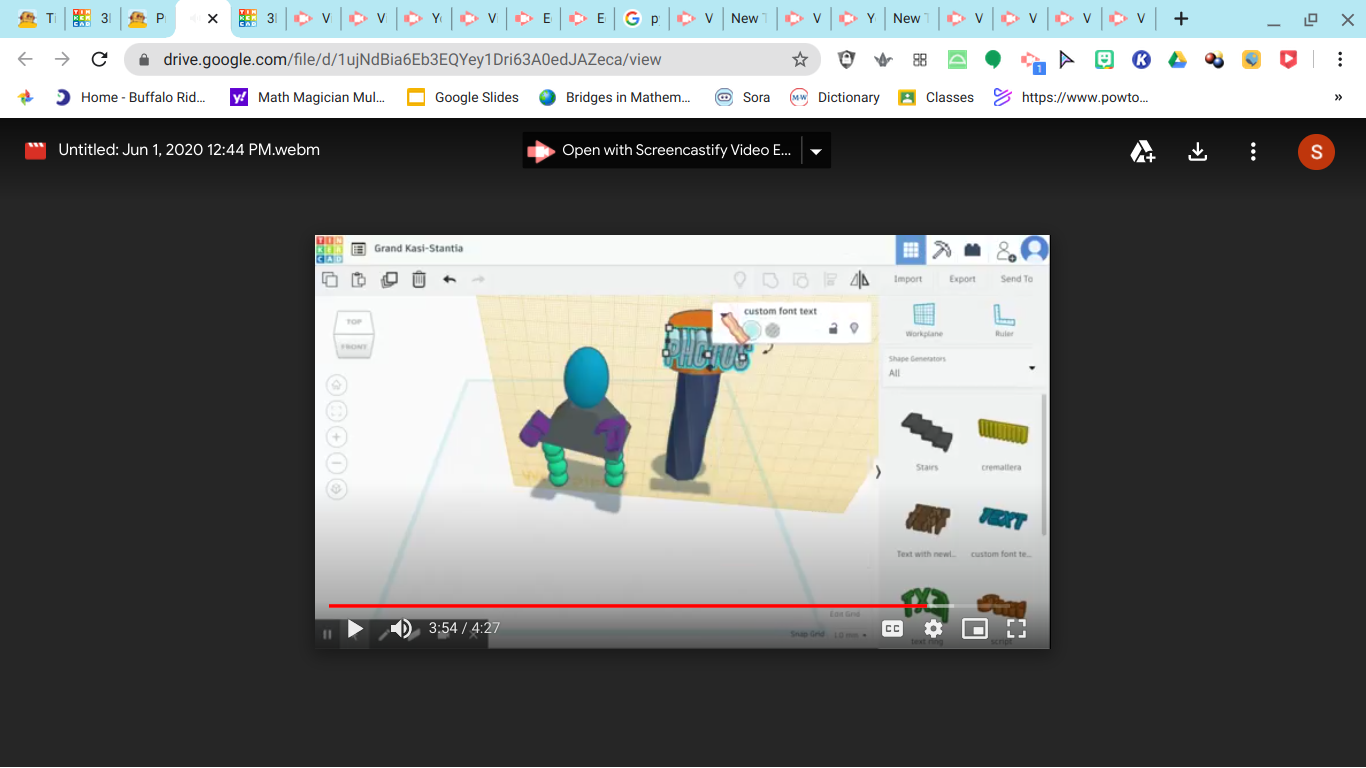Toggle closed captions with the CC button
Viewport: 1366px width, 768px height.
893,629
